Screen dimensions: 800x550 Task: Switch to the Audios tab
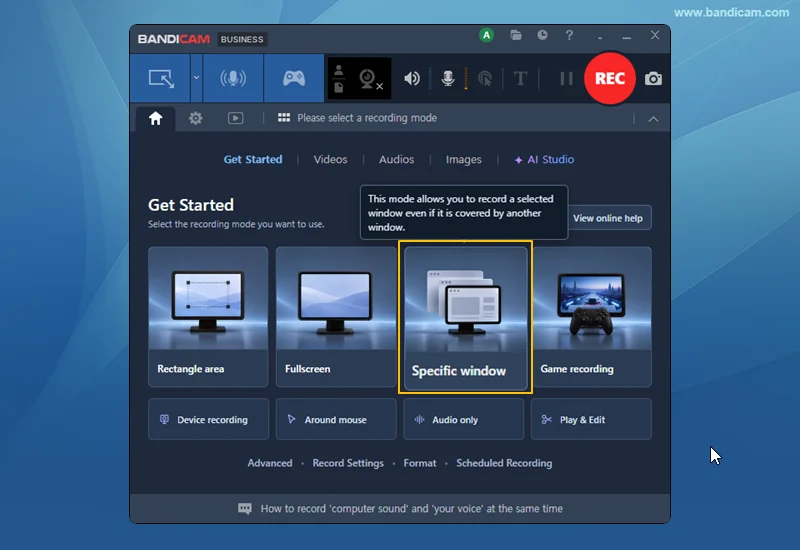pyautogui.click(x=396, y=159)
